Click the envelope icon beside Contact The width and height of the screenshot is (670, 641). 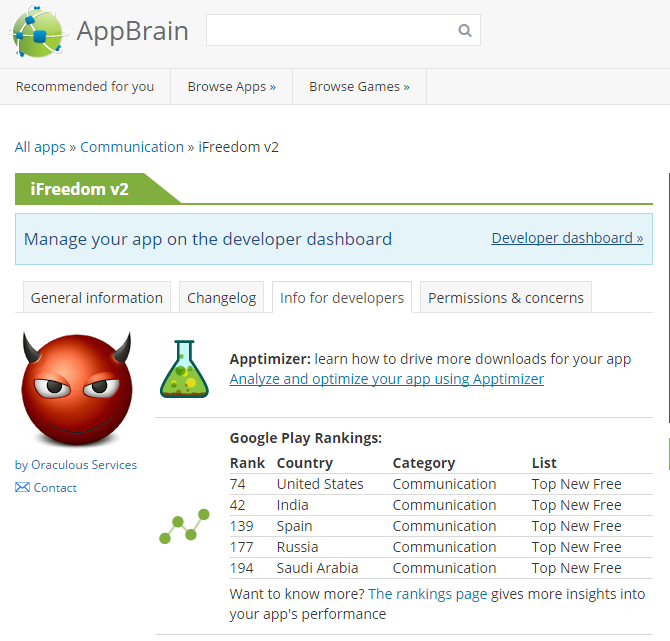coord(22,487)
